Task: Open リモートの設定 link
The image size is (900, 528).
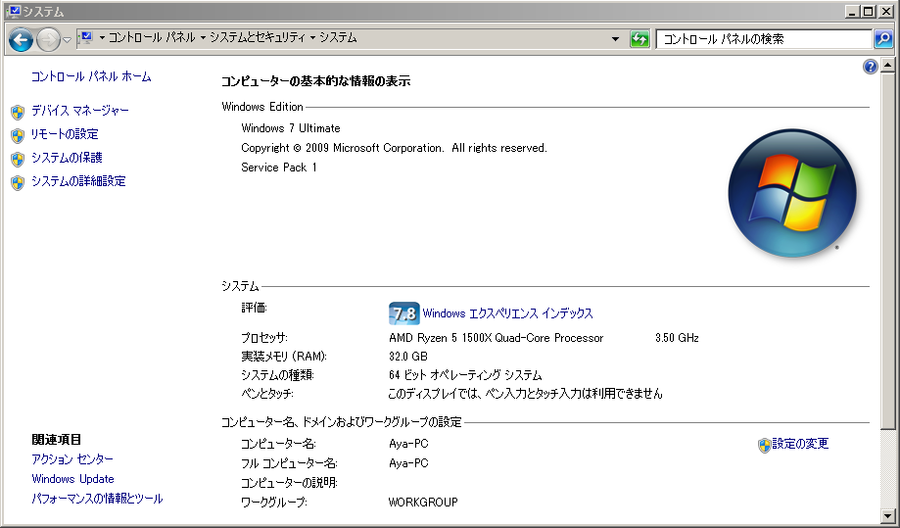Action: 65,134
